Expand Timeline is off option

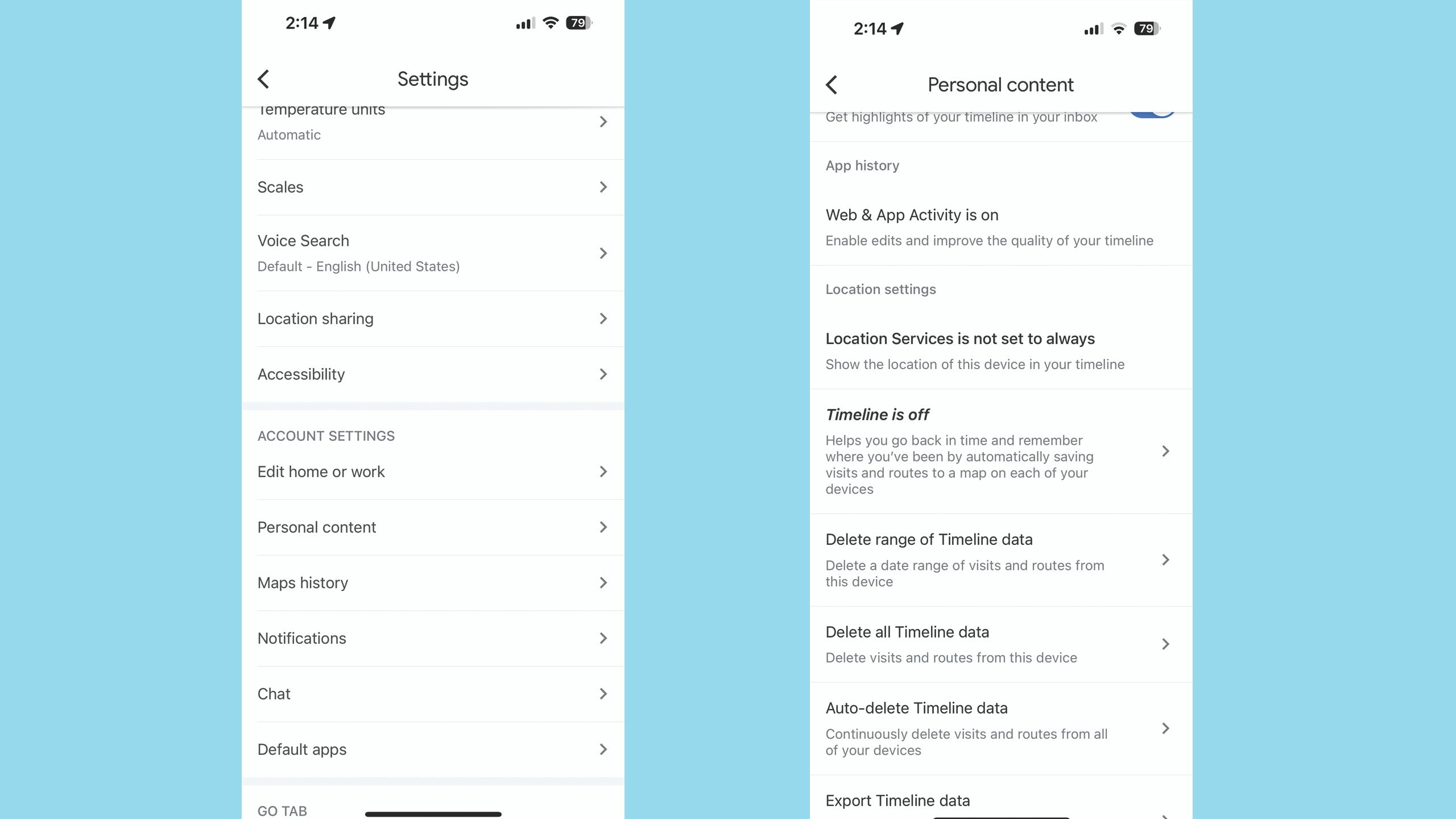coord(1165,450)
